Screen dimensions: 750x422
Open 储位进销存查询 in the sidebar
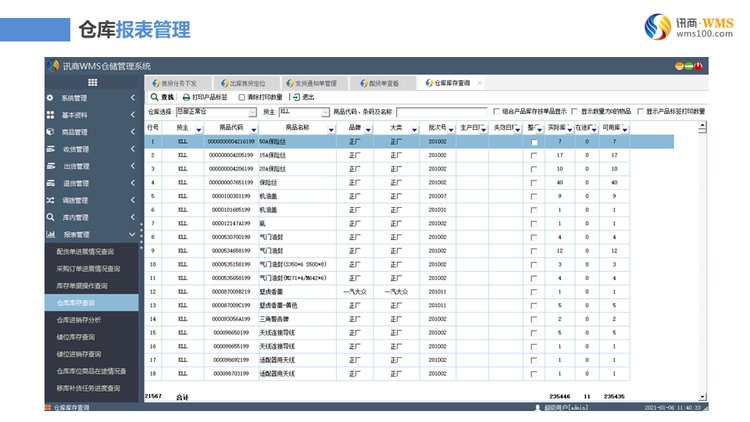click(x=79, y=354)
